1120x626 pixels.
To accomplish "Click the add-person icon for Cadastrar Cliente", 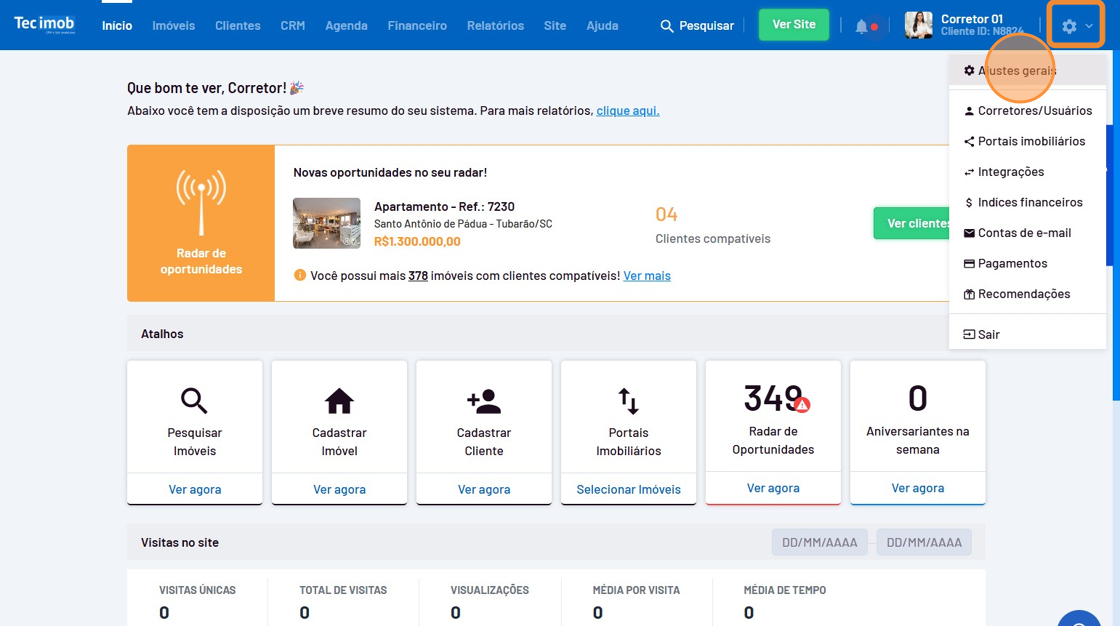I will tap(484, 401).
